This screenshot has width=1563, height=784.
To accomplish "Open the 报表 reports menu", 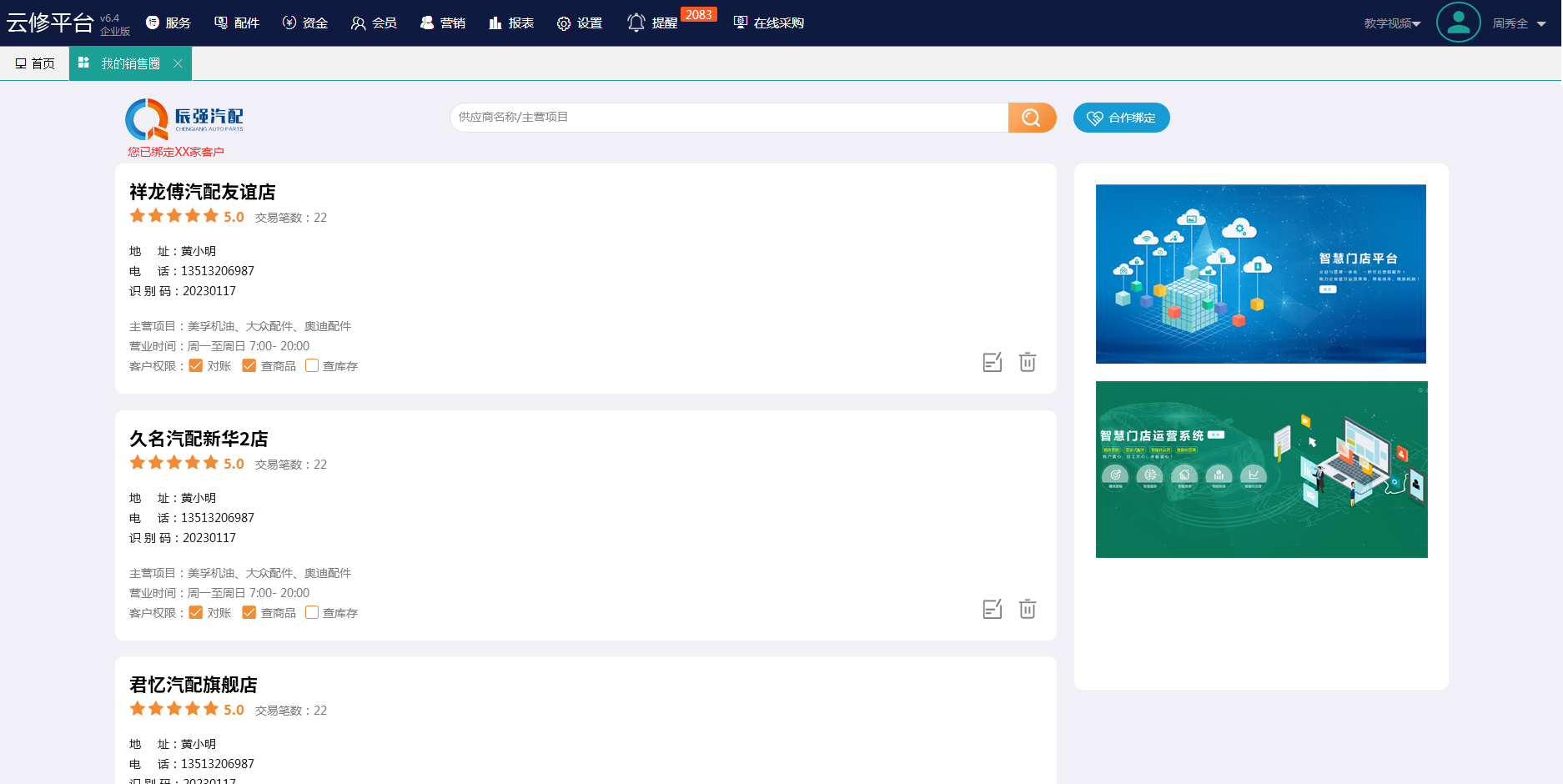I will click(511, 23).
